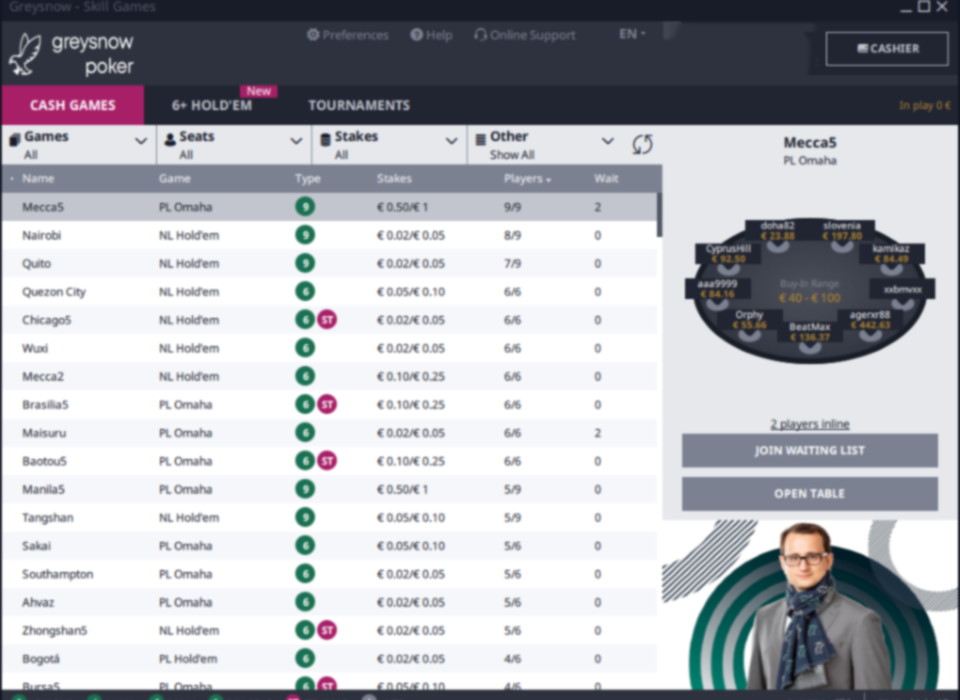Join the waiting list for Mecca5
This screenshot has width=960, height=700.
pyautogui.click(x=809, y=451)
